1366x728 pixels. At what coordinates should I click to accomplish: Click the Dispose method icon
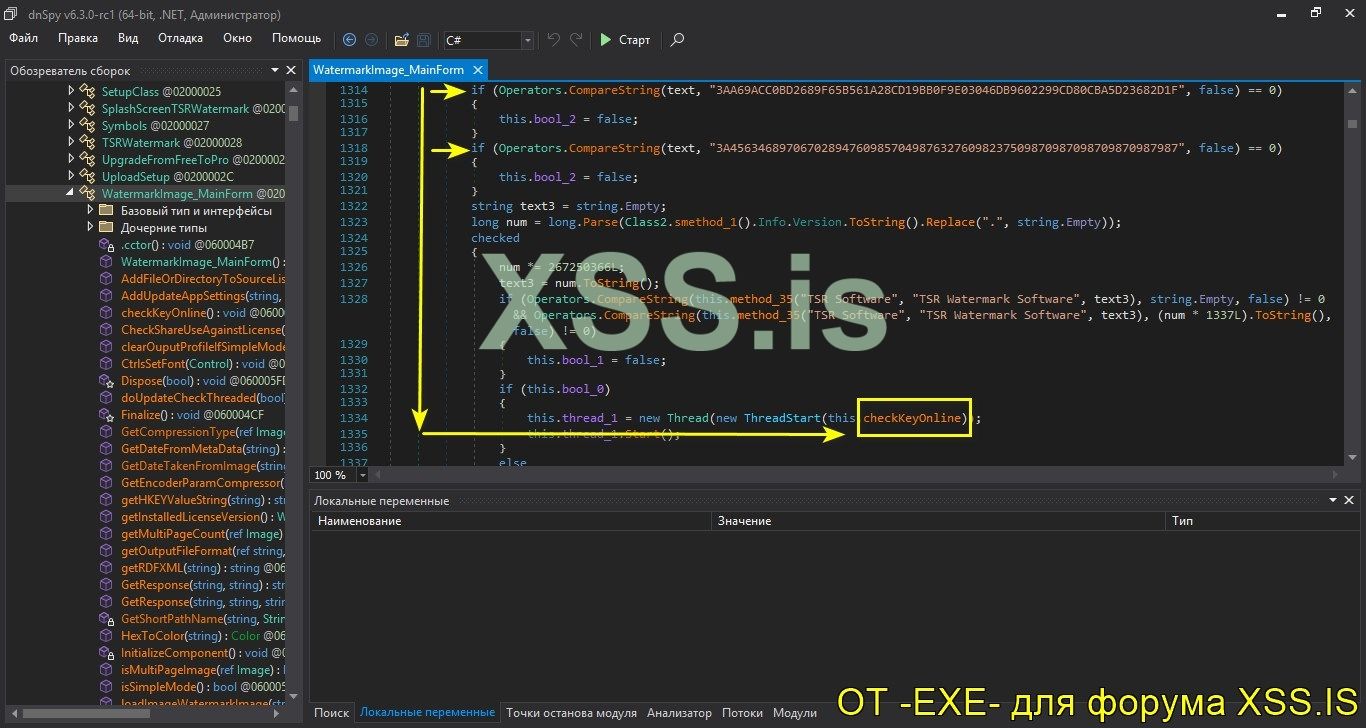(x=106, y=380)
